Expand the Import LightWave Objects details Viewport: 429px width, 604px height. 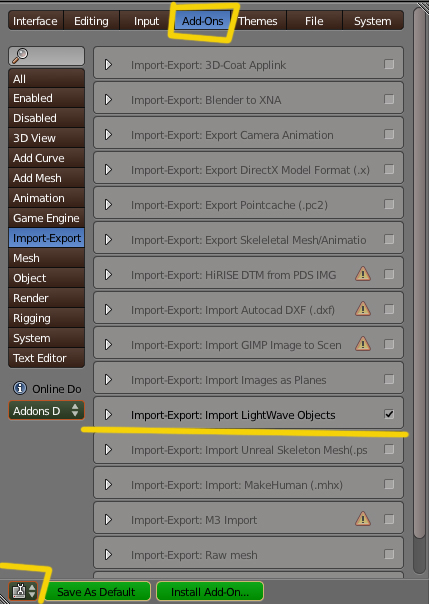coord(108,415)
